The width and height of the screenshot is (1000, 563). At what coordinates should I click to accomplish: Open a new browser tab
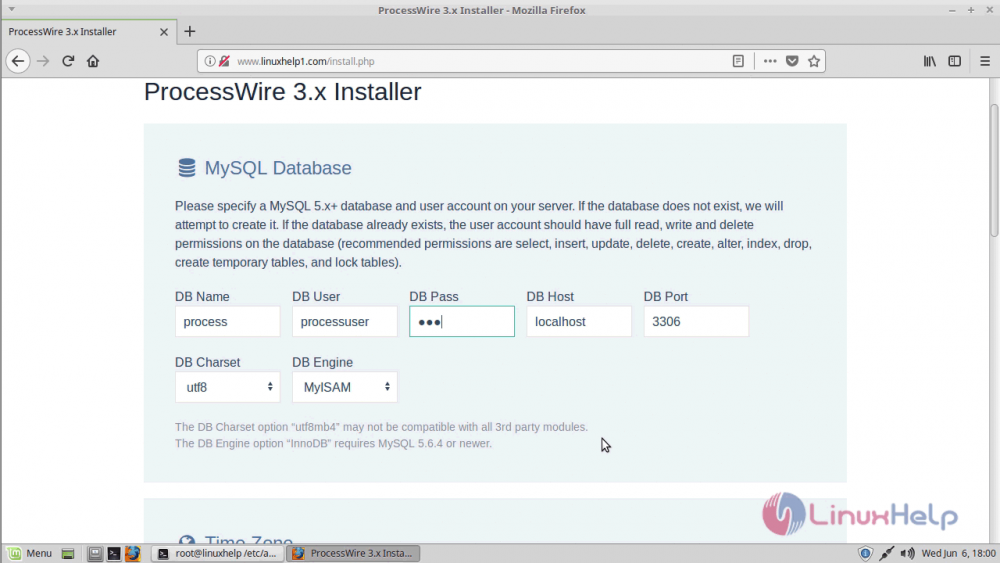pyautogui.click(x=190, y=31)
